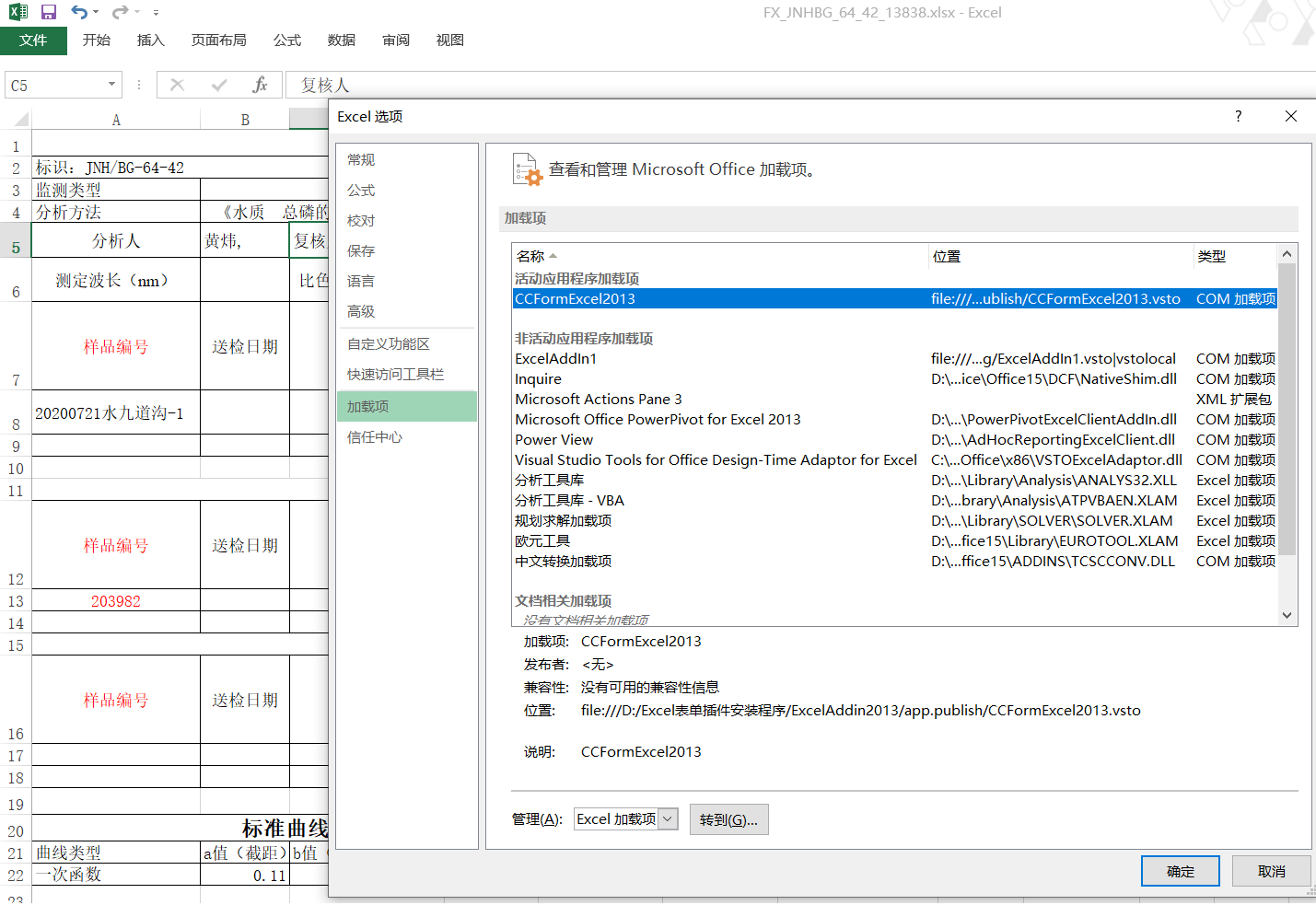Click the Excel application icon in title bar
Viewport: 1316px width, 905px height.
click(17, 13)
